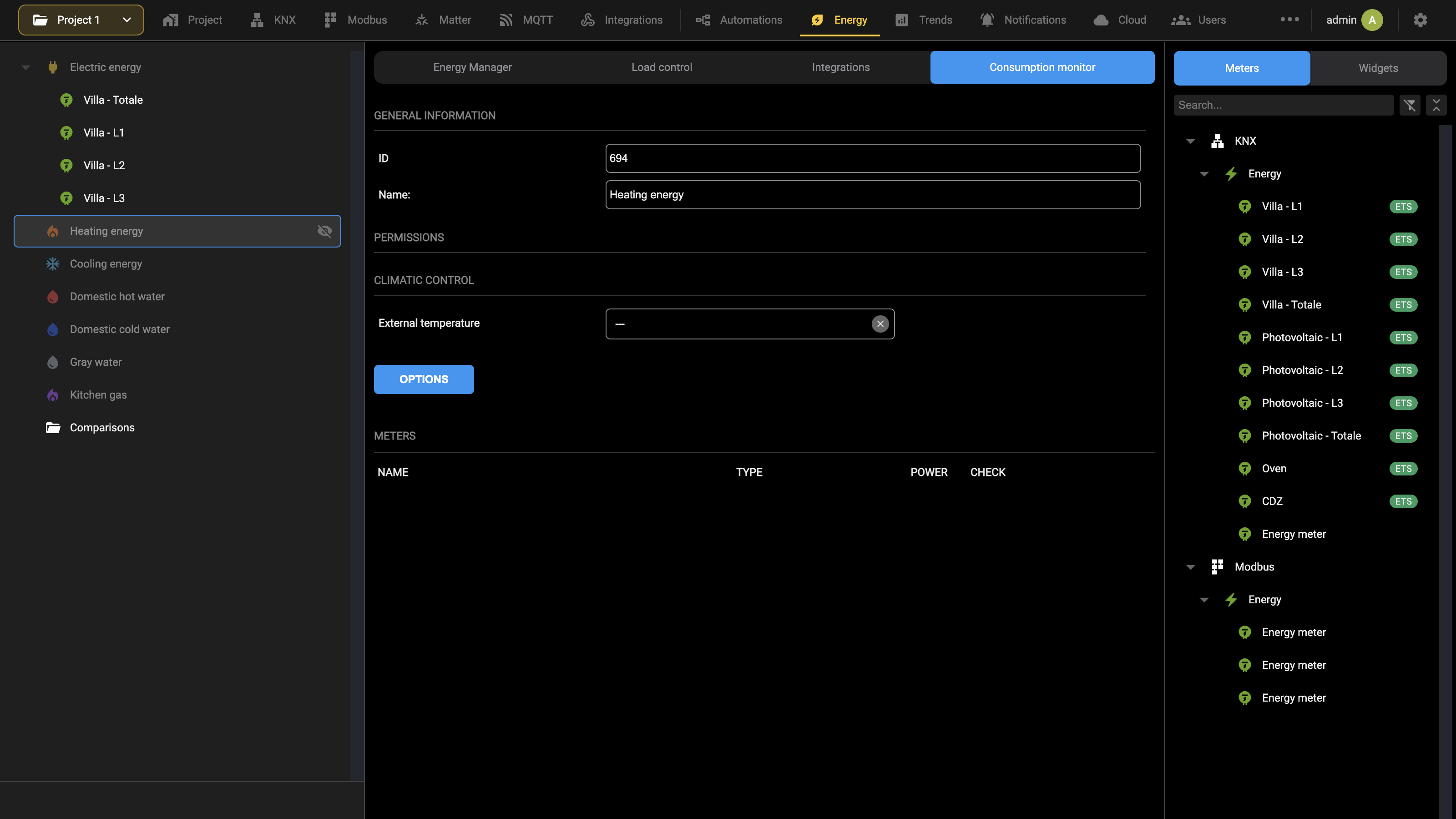The image size is (1456, 819).
Task: Click the Kitchen gas flame icon
Action: pos(53,395)
